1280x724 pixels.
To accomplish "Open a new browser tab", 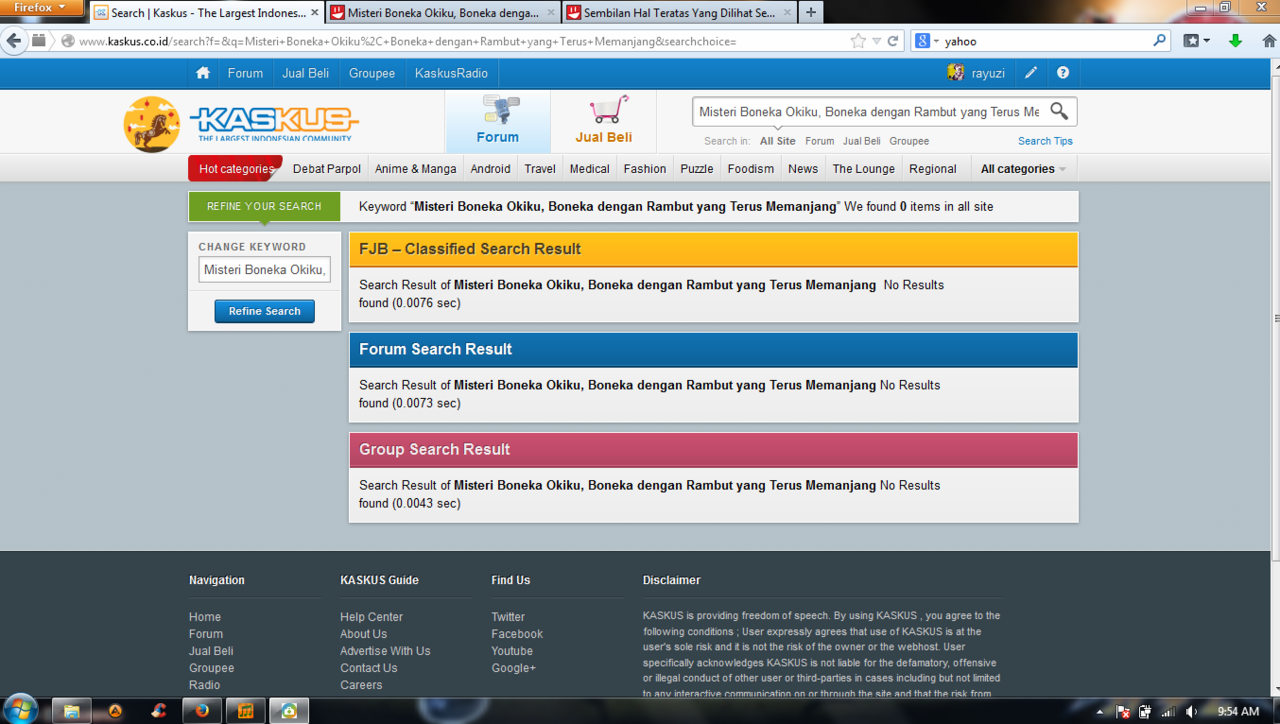I will point(811,13).
